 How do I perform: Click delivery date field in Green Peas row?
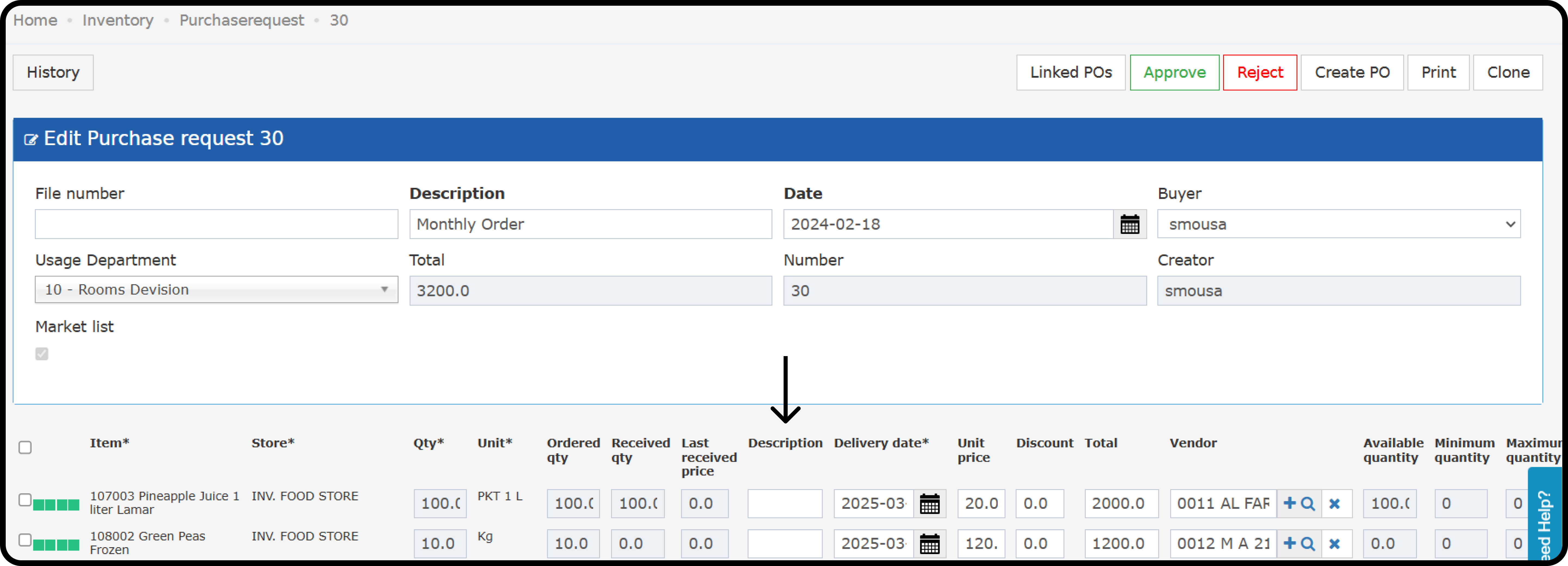874,543
